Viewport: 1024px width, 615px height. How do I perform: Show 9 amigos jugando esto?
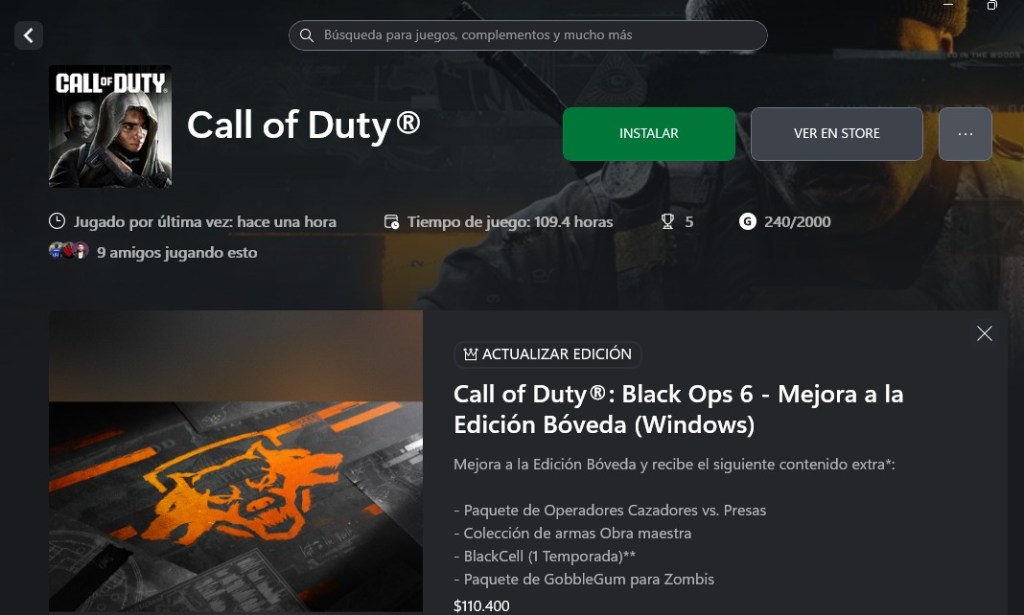tap(177, 253)
